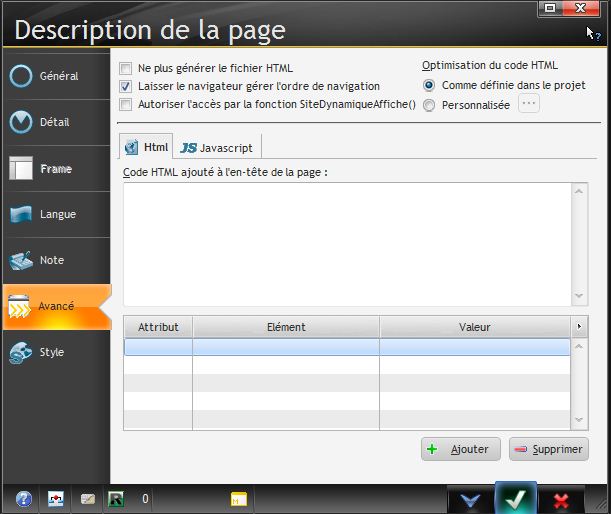Click the green plus icon on Ajouter
Viewport: 611px width, 514px height.
coord(432,449)
